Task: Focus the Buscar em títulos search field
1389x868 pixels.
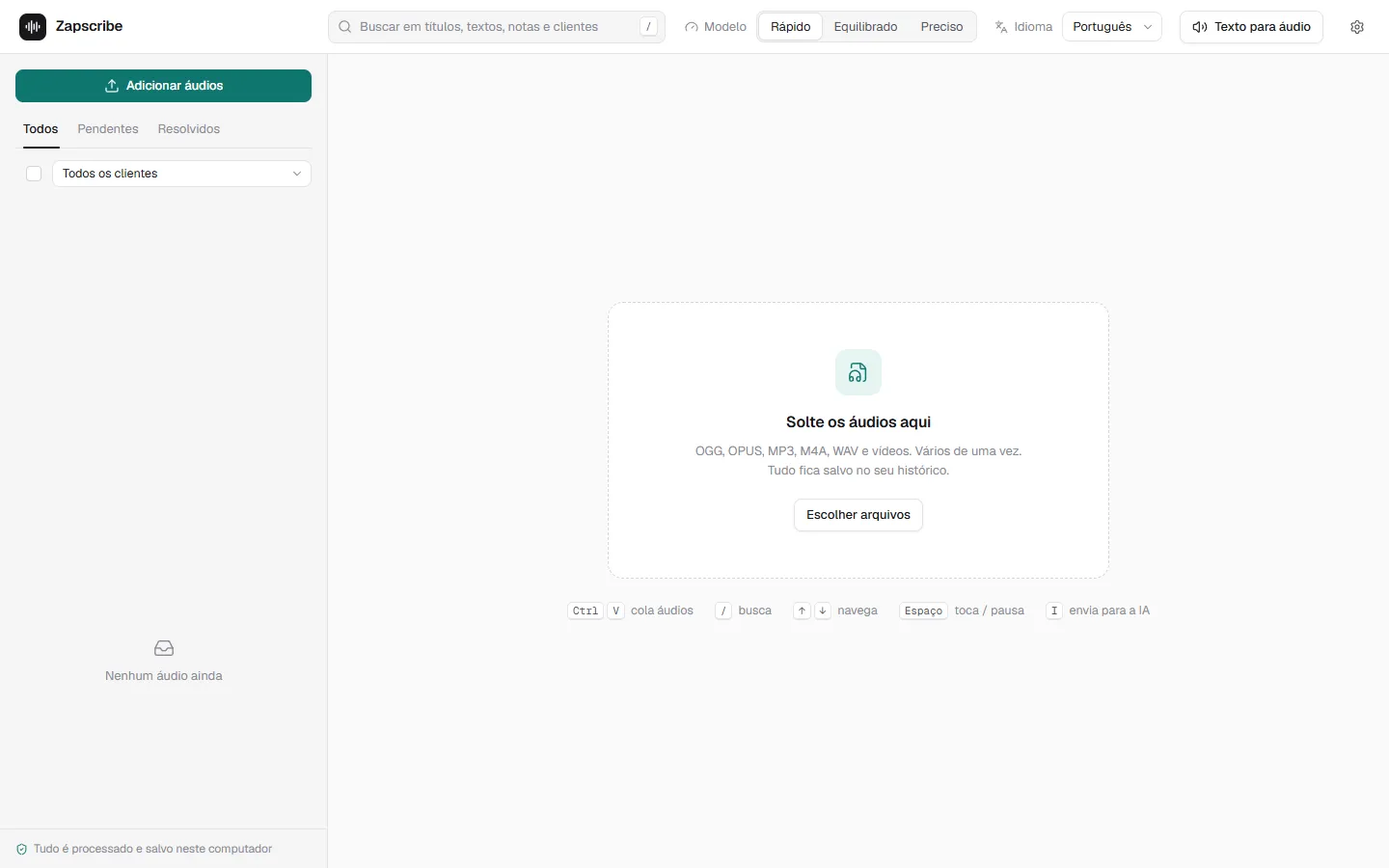Action: [x=497, y=27]
